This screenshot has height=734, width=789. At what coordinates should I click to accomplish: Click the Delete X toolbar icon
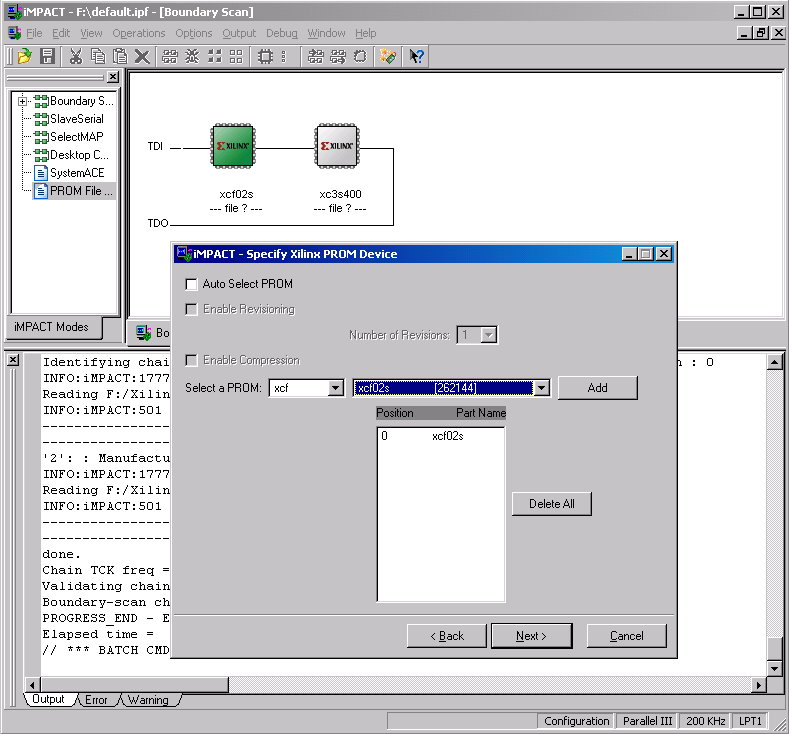click(x=142, y=56)
